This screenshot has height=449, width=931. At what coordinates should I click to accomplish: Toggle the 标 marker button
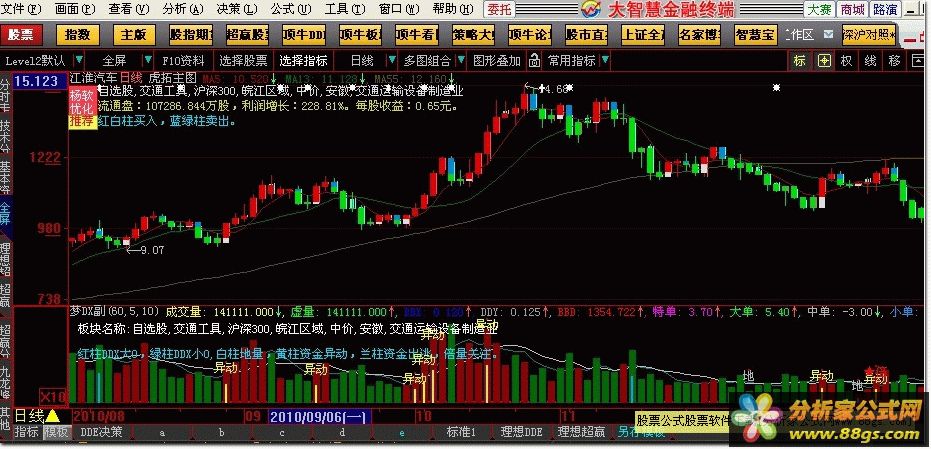(799, 61)
